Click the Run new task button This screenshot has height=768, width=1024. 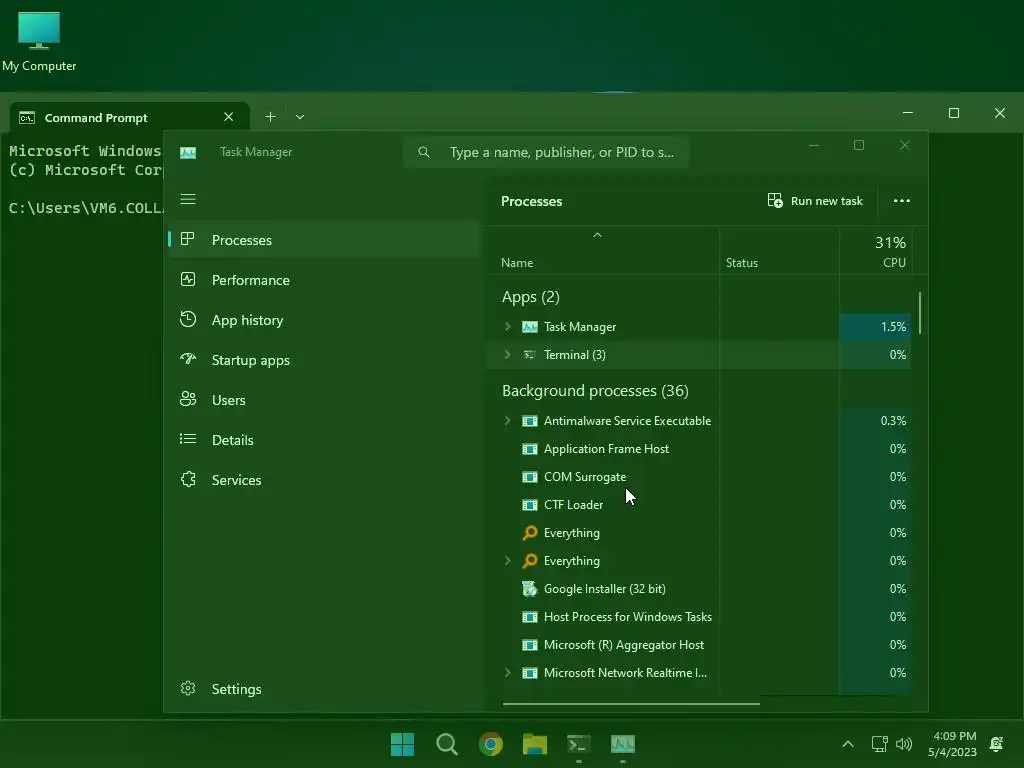pos(816,200)
